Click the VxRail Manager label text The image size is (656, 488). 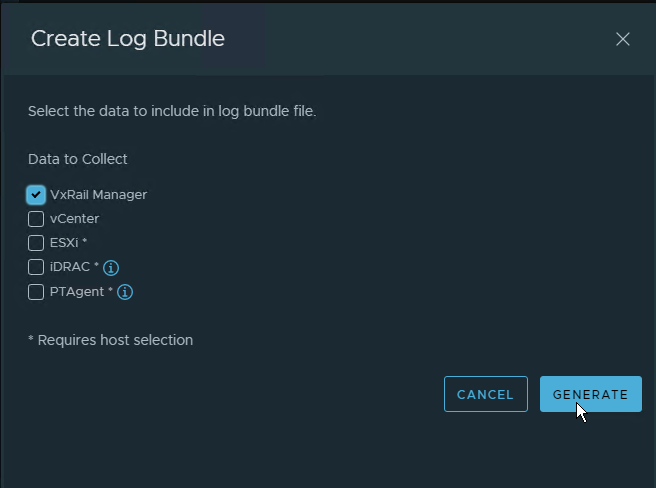pos(98,194)
